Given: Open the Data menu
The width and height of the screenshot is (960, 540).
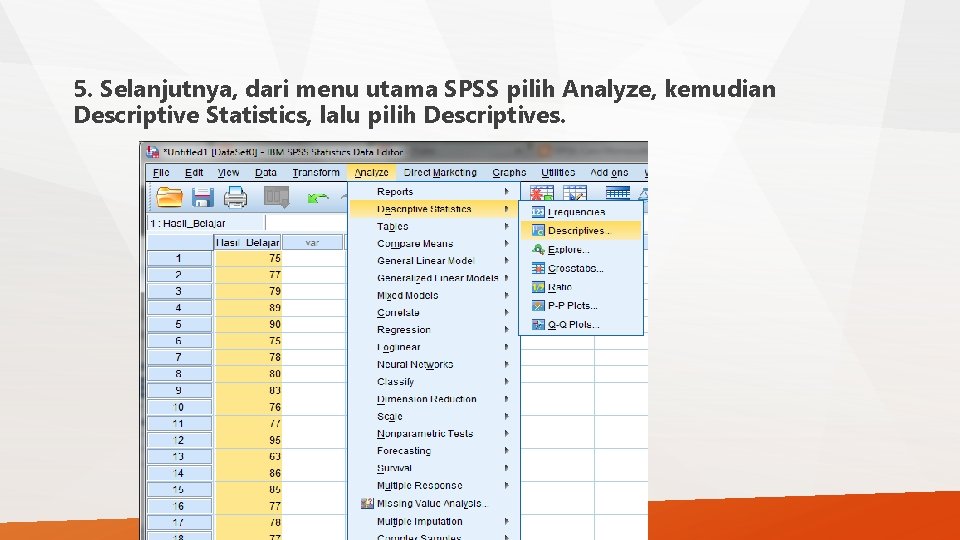Looking at the screenshot, I should pyautogui.click(x=266, y=173).
